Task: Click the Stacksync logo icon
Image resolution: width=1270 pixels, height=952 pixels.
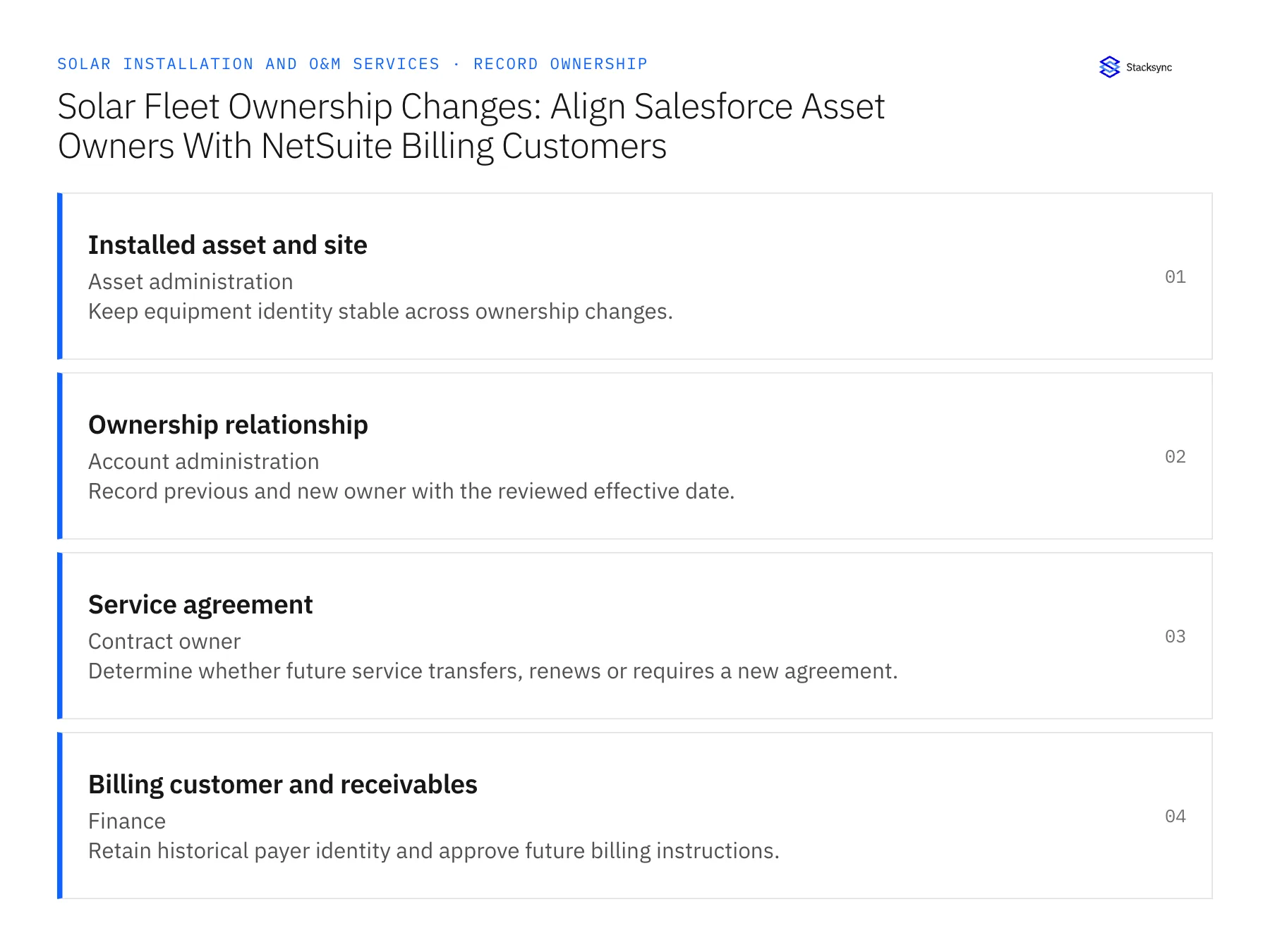Action: [1110, 67]
